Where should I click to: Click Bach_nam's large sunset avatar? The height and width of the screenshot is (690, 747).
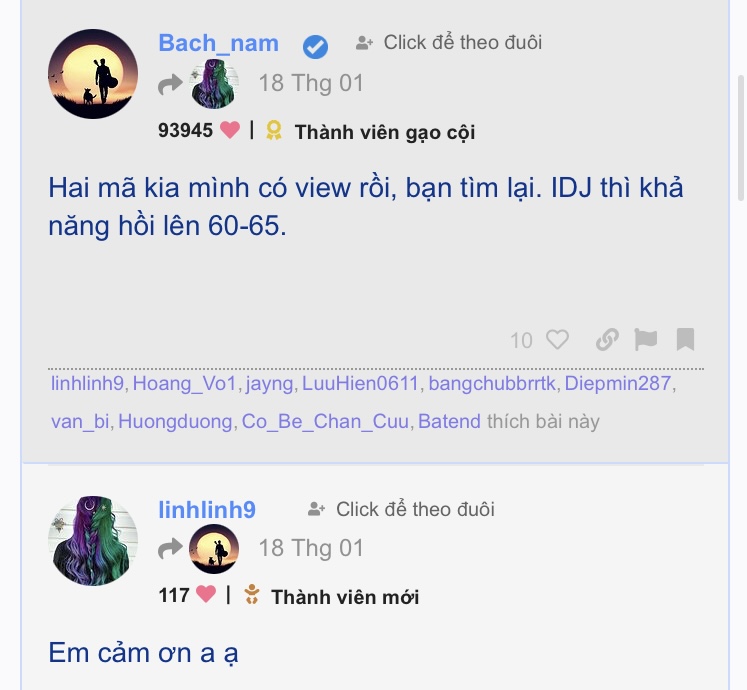coord(93,74)
